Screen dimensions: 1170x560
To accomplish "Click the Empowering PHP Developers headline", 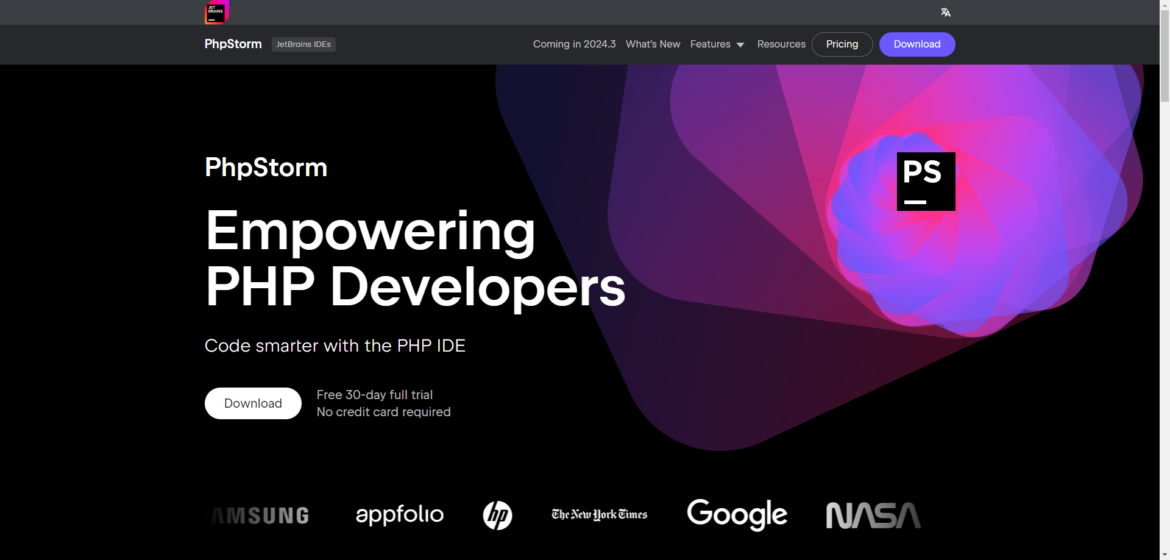I will (415, 259).
